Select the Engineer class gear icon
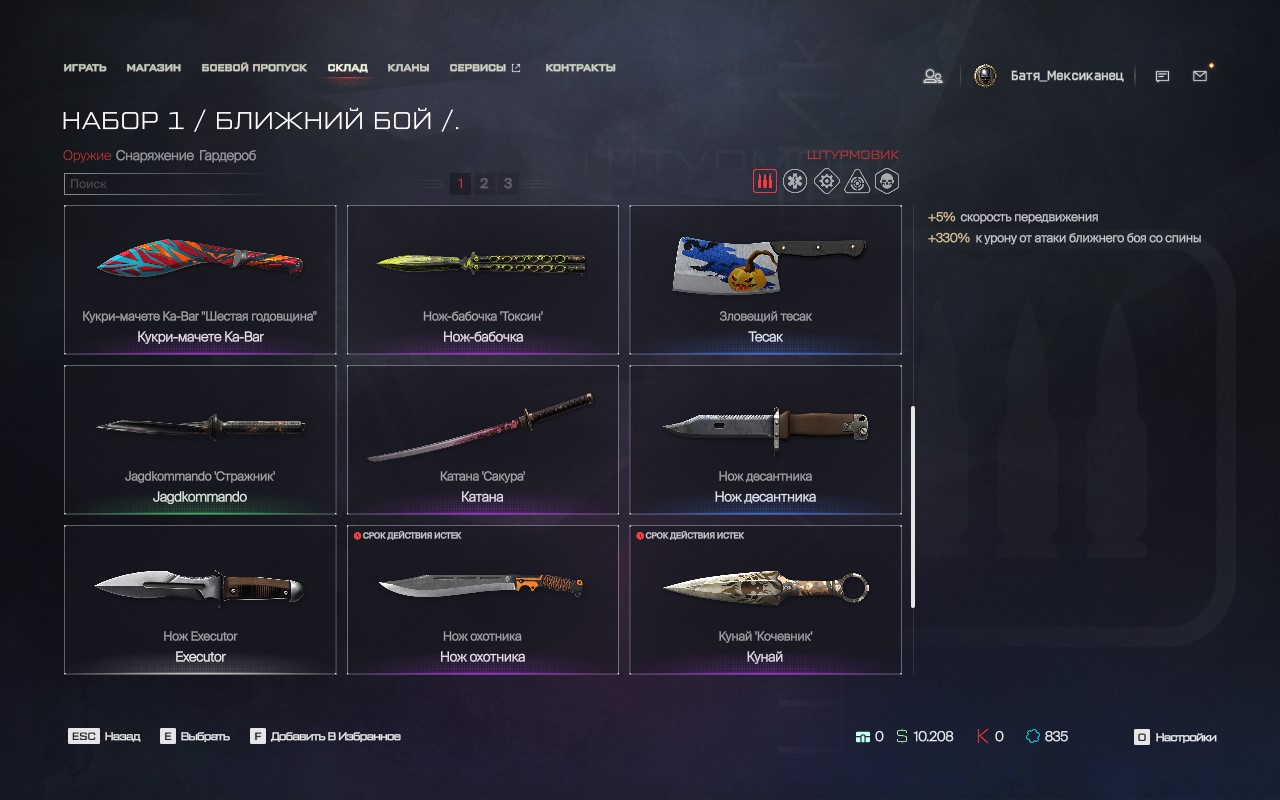 point(826,181)
